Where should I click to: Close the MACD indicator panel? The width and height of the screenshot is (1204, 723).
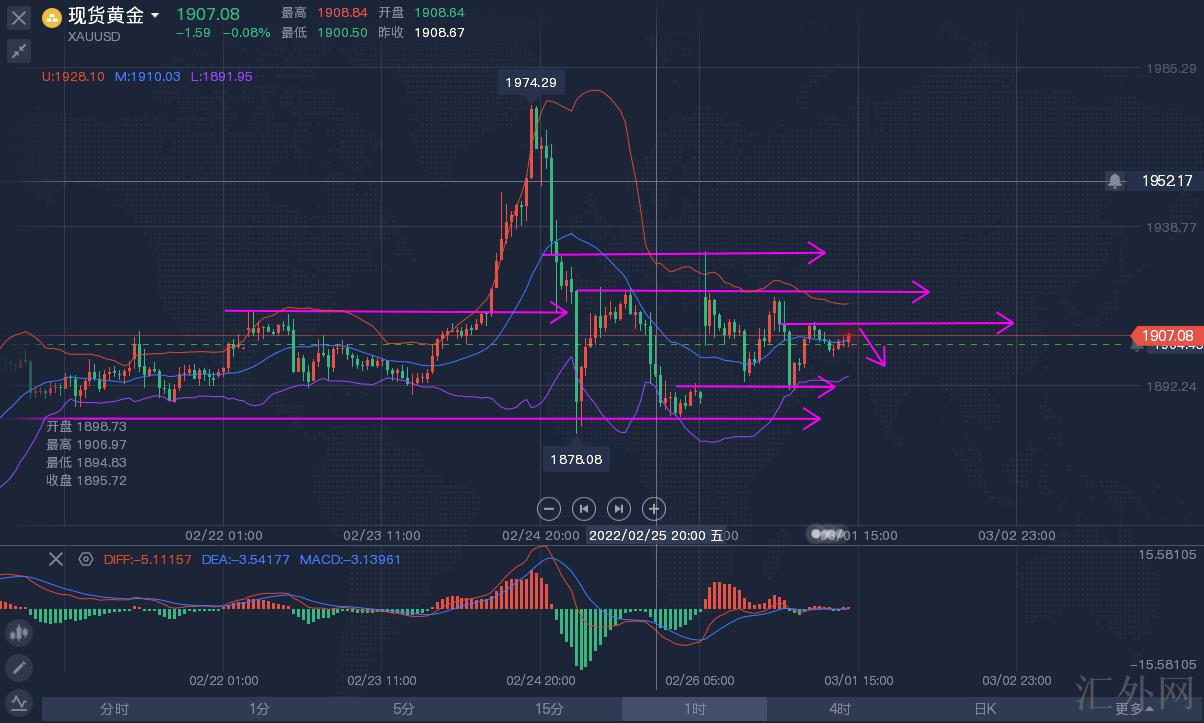pyautogui.click(x=56, y=559)
